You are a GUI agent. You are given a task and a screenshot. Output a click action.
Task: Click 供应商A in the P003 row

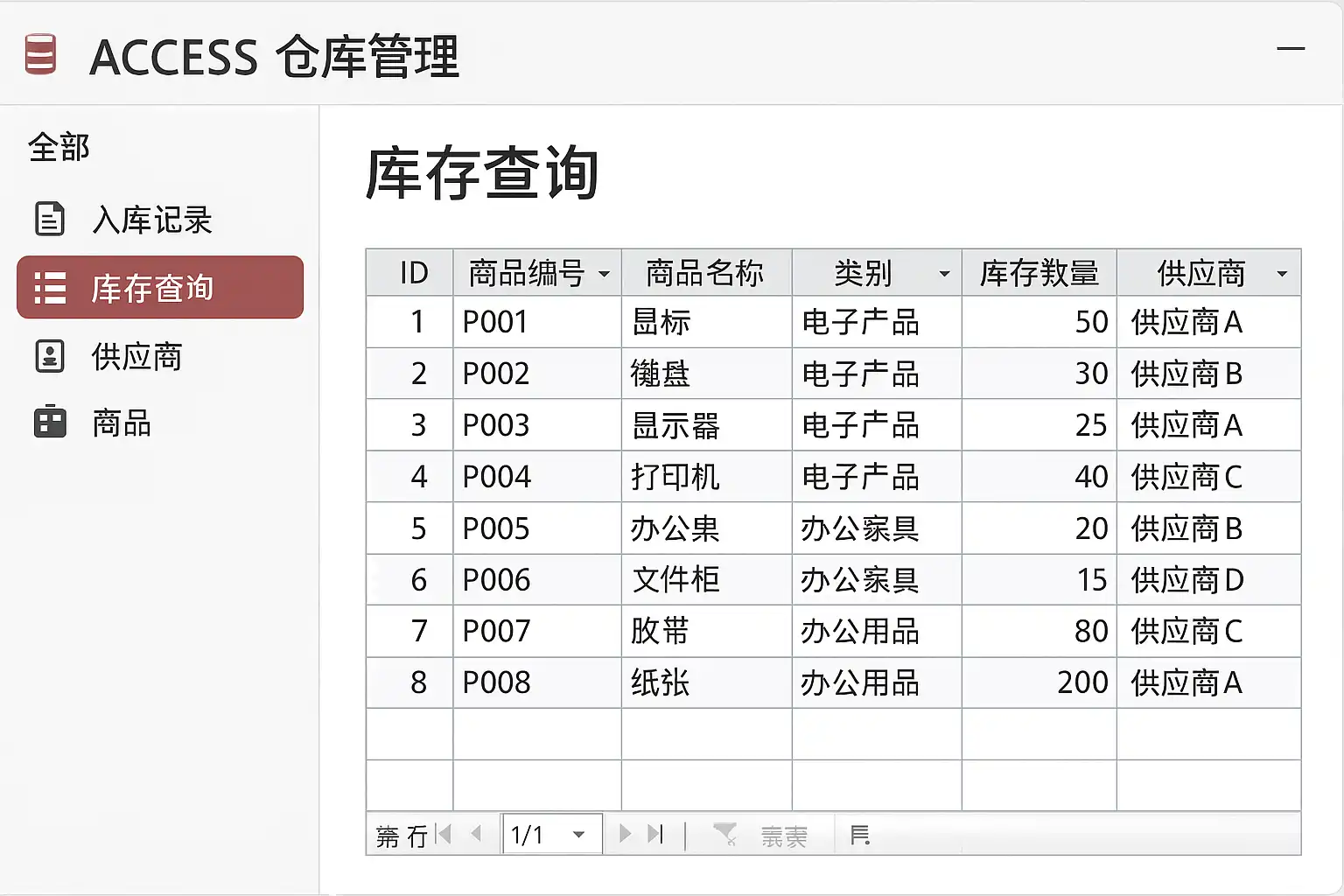(1186, 425)
